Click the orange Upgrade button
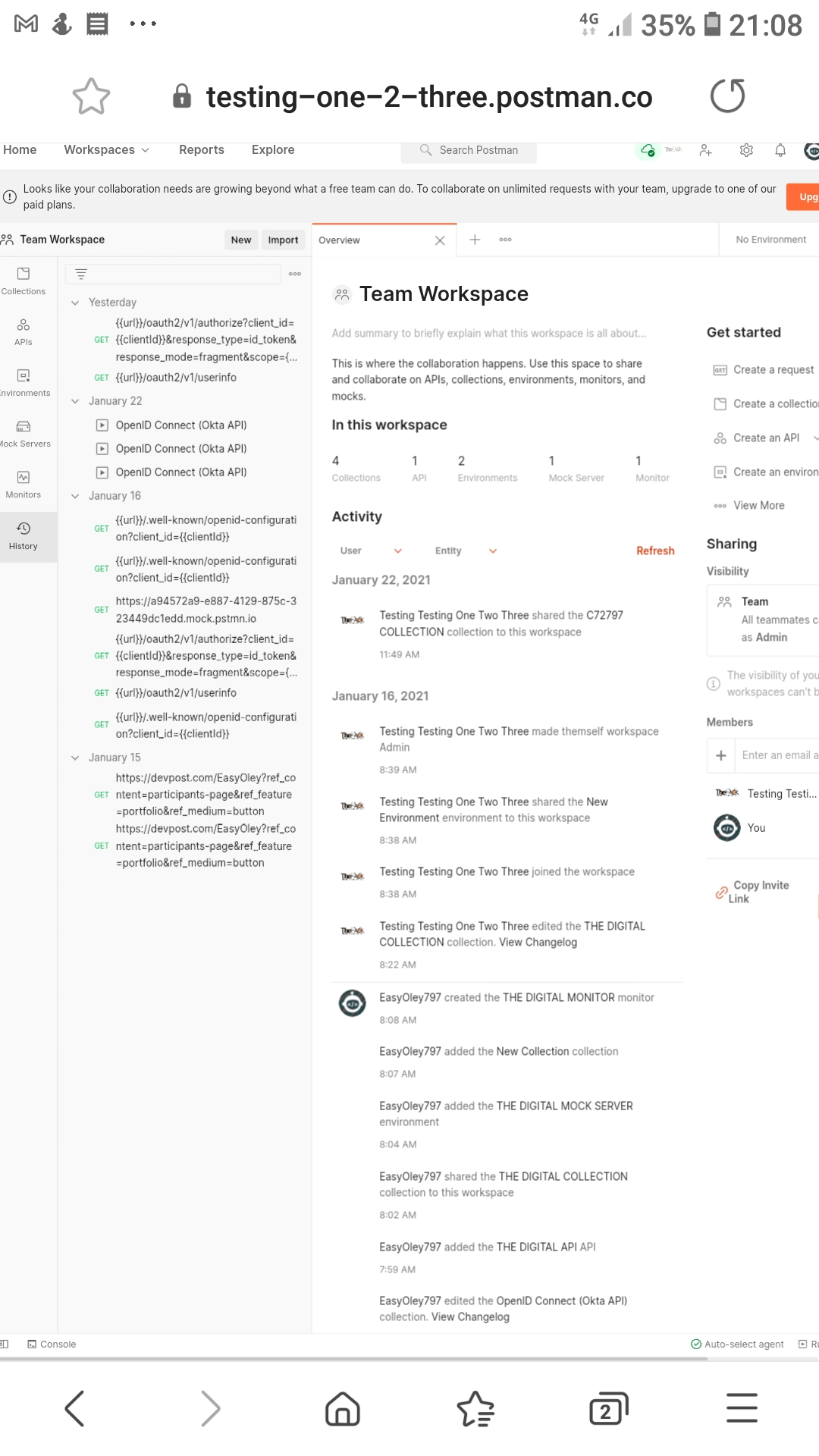The height and width of the screenshot is (1456, 819). tap(804, 197)
